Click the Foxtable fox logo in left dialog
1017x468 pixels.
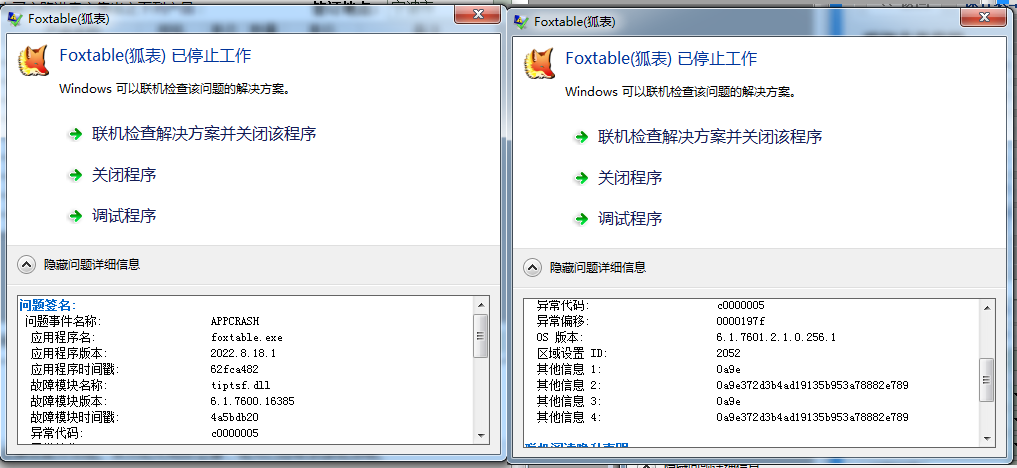[x=34, y=62]
